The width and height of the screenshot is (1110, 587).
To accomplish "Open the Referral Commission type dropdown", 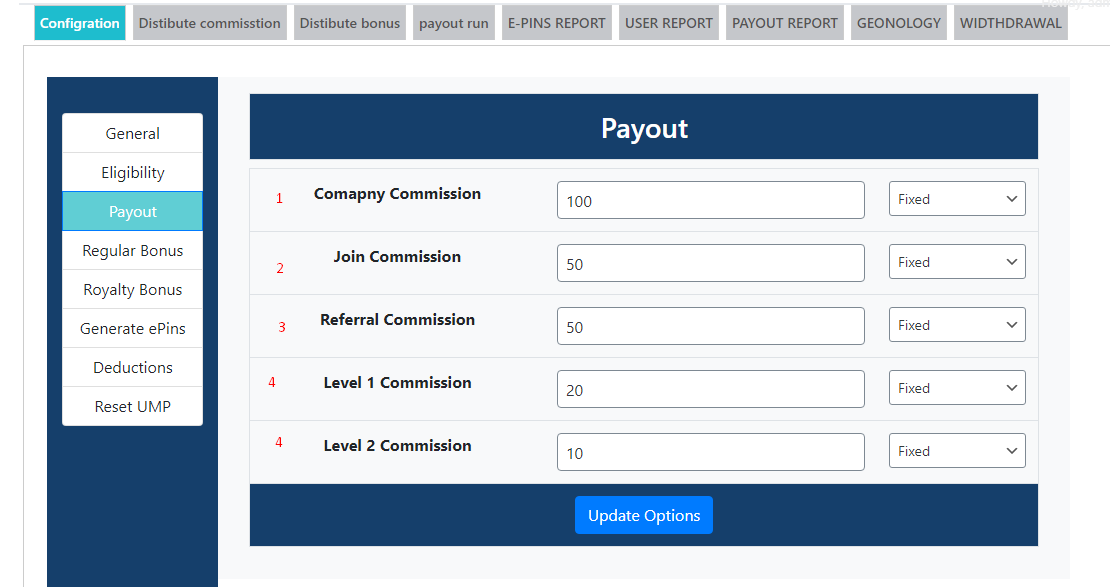I will tap(957, 325).
